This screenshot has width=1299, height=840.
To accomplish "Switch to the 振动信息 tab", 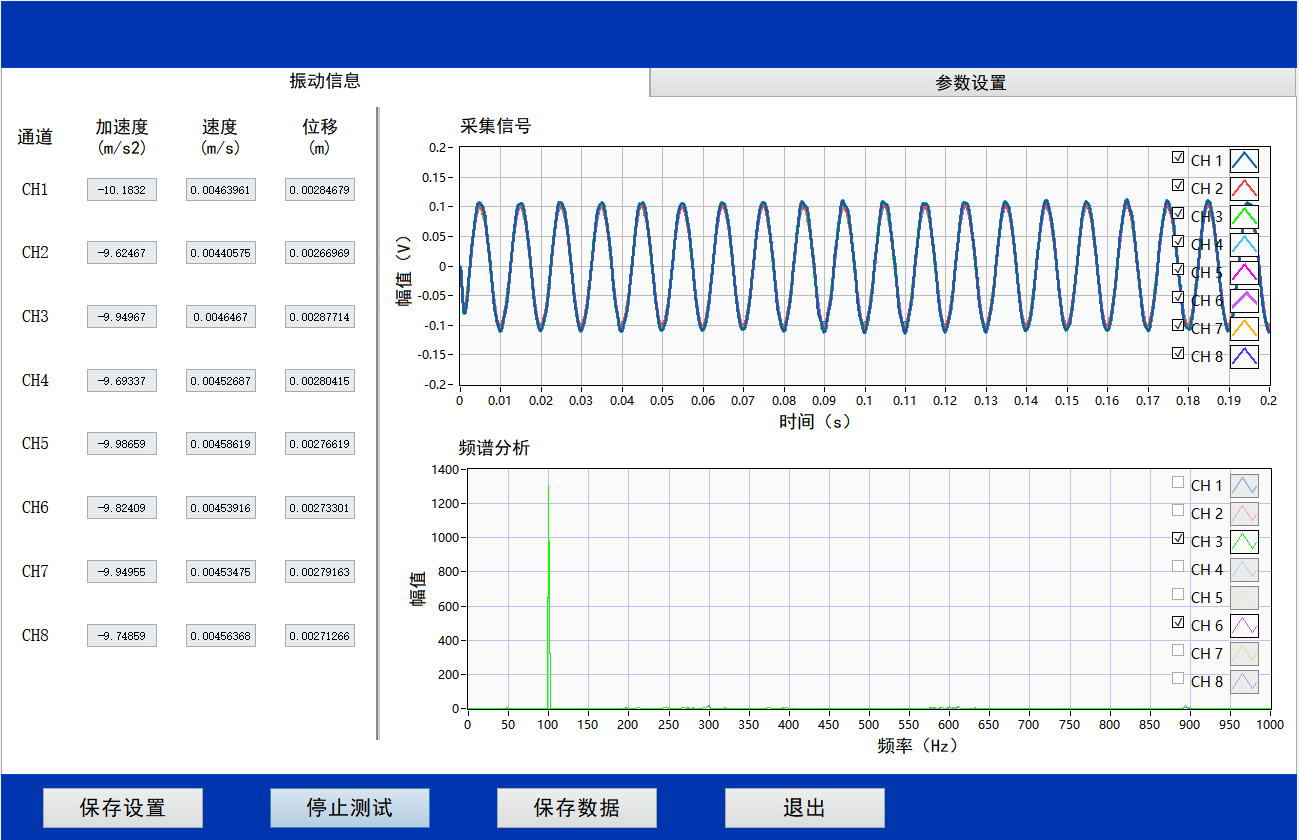I will pos(325,82).
